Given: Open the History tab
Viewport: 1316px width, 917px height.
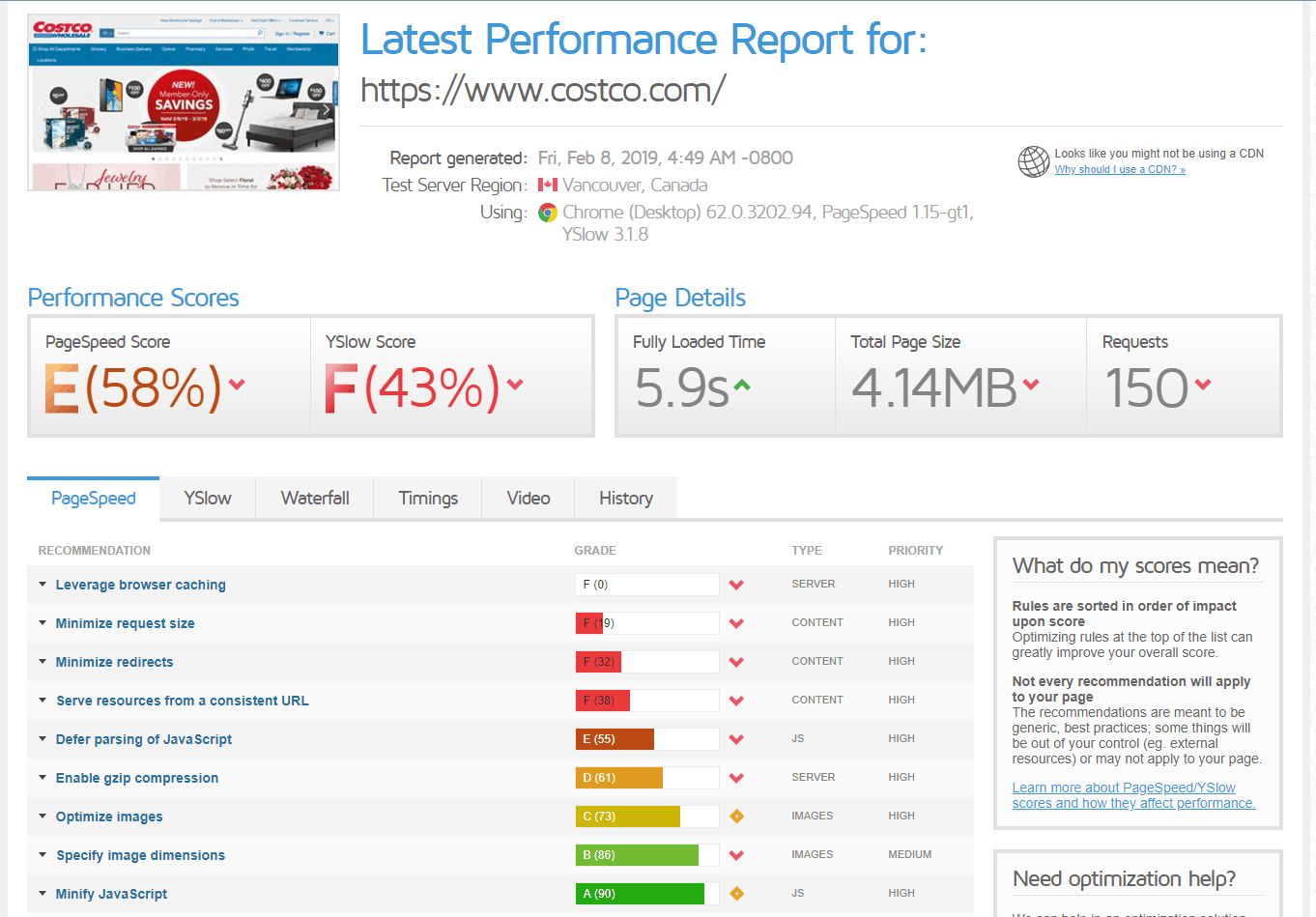Looking at the screenshot, I should point(626,499).
